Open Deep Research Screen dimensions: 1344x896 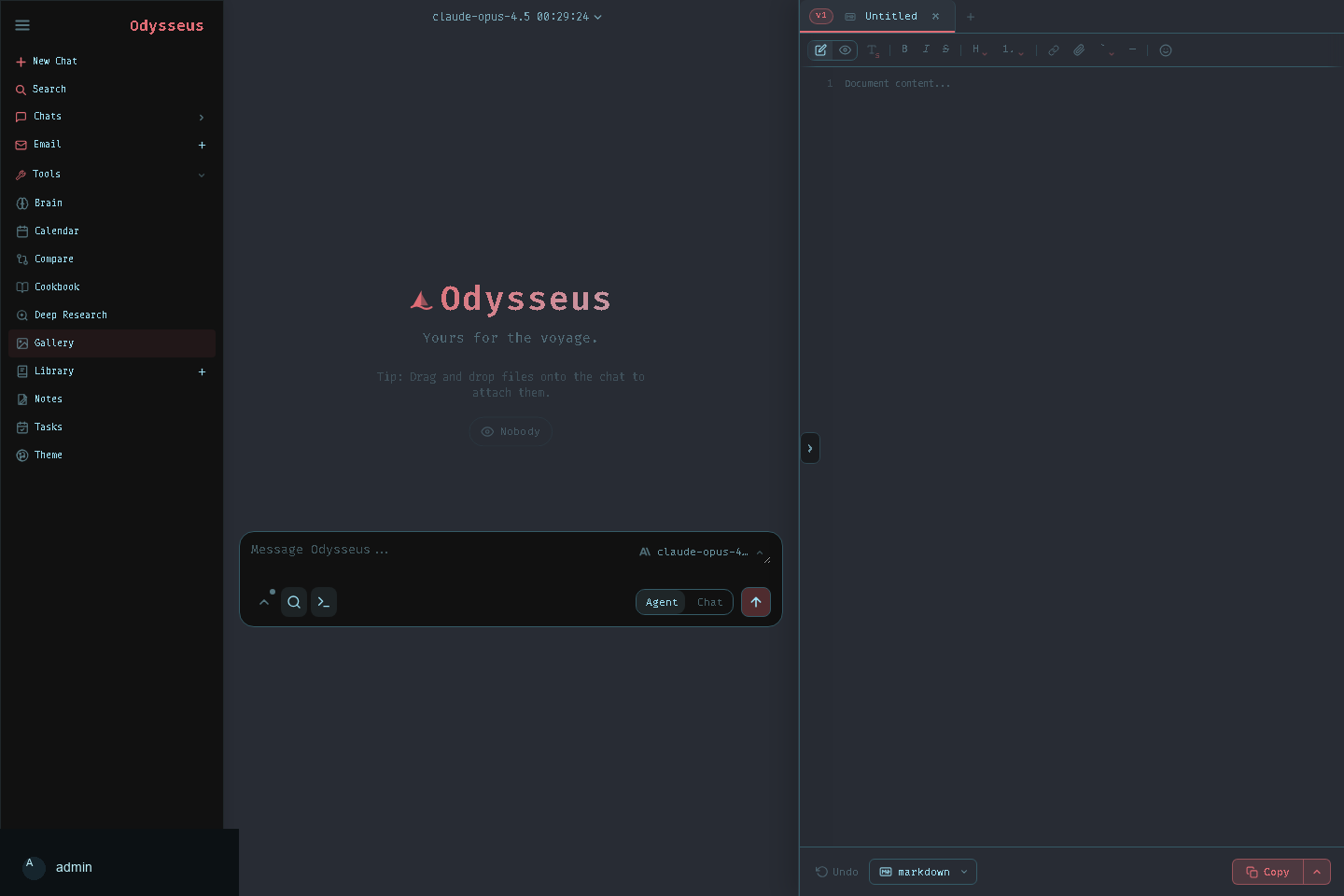[x=112, y=315]
